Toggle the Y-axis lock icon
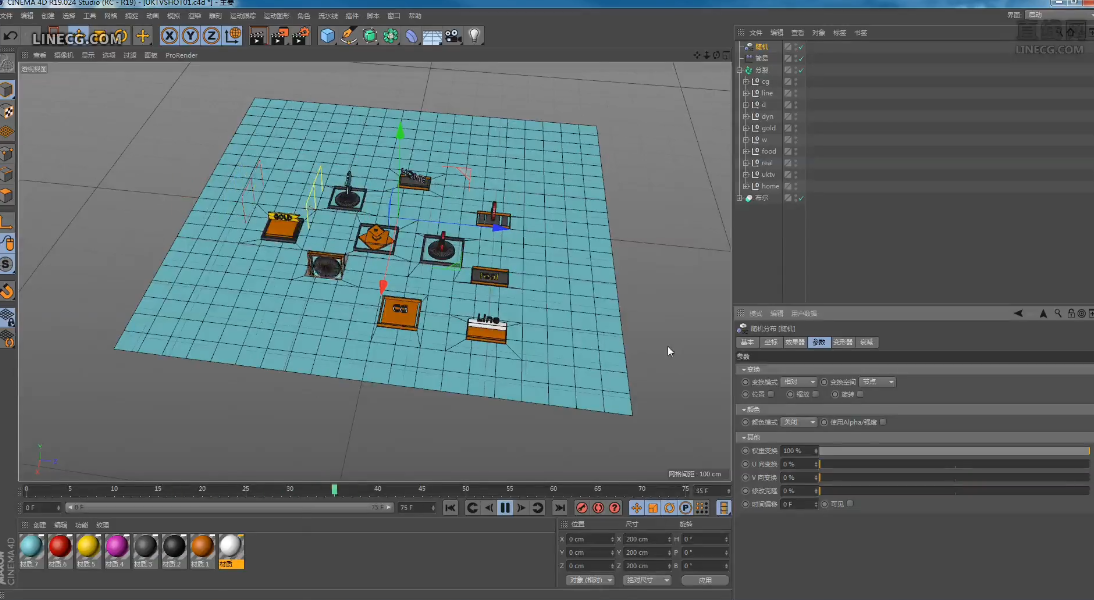The height and width of the screenshot is (600, 1094). (x=190, y=36)
